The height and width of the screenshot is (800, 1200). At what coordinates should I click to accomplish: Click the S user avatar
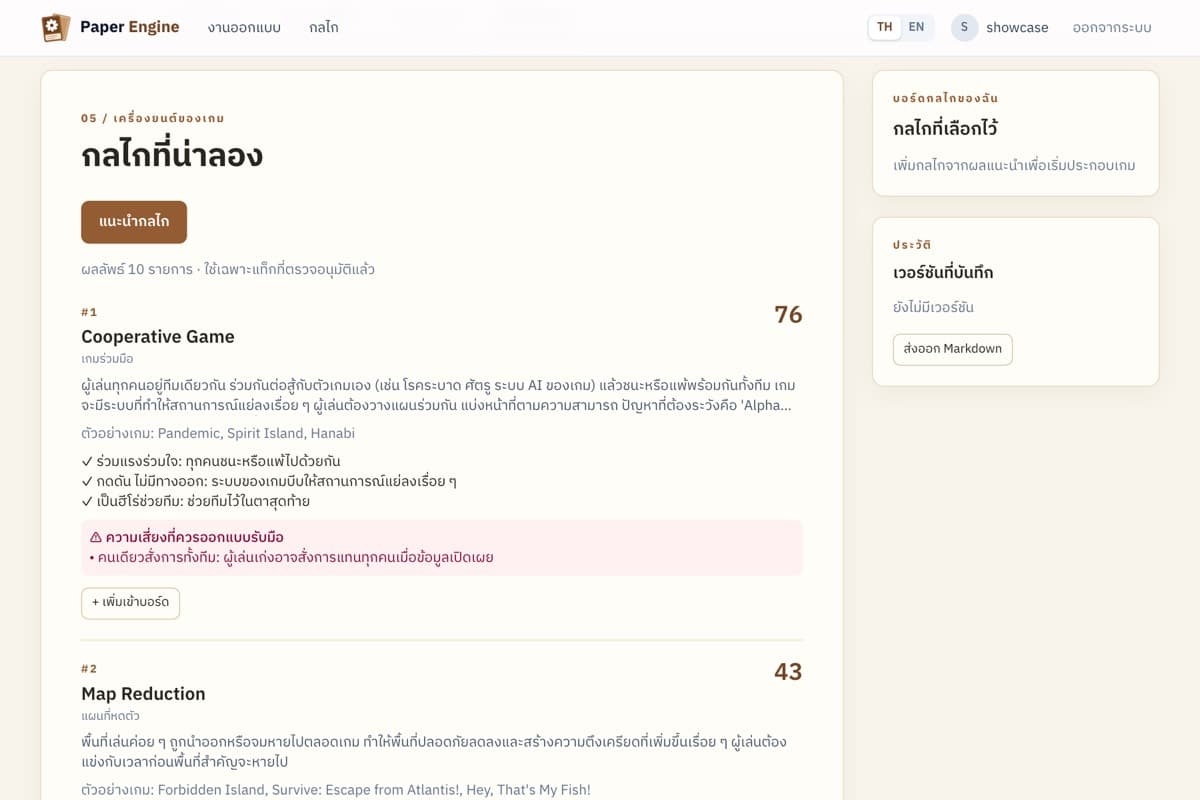tap(964, 27)
